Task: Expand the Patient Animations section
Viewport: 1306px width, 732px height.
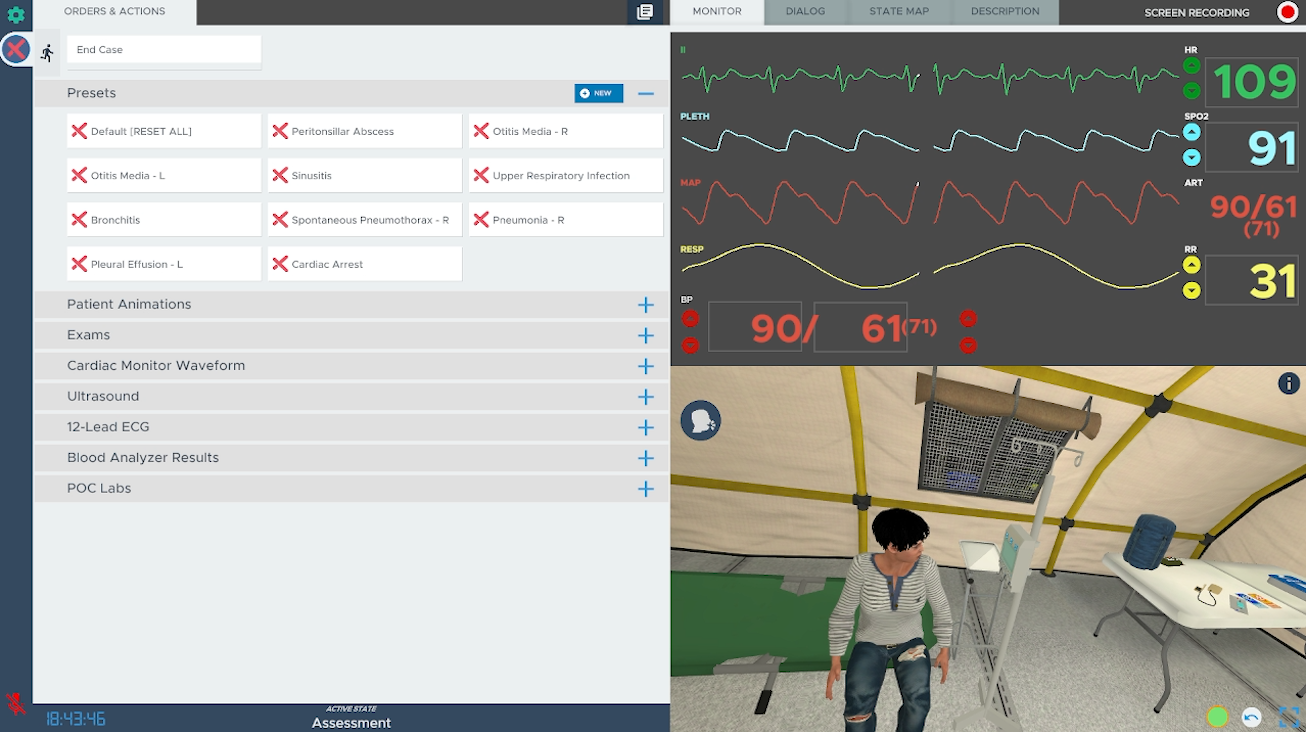Action: [x=646, y=305]
